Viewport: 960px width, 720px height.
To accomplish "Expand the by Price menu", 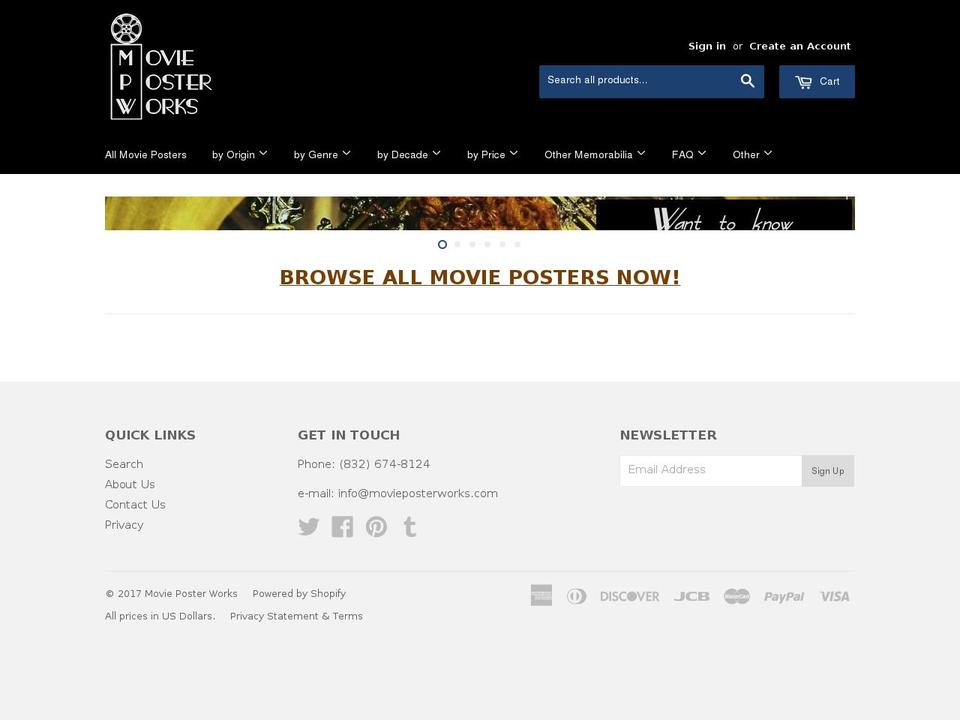I will click(492, 154).
